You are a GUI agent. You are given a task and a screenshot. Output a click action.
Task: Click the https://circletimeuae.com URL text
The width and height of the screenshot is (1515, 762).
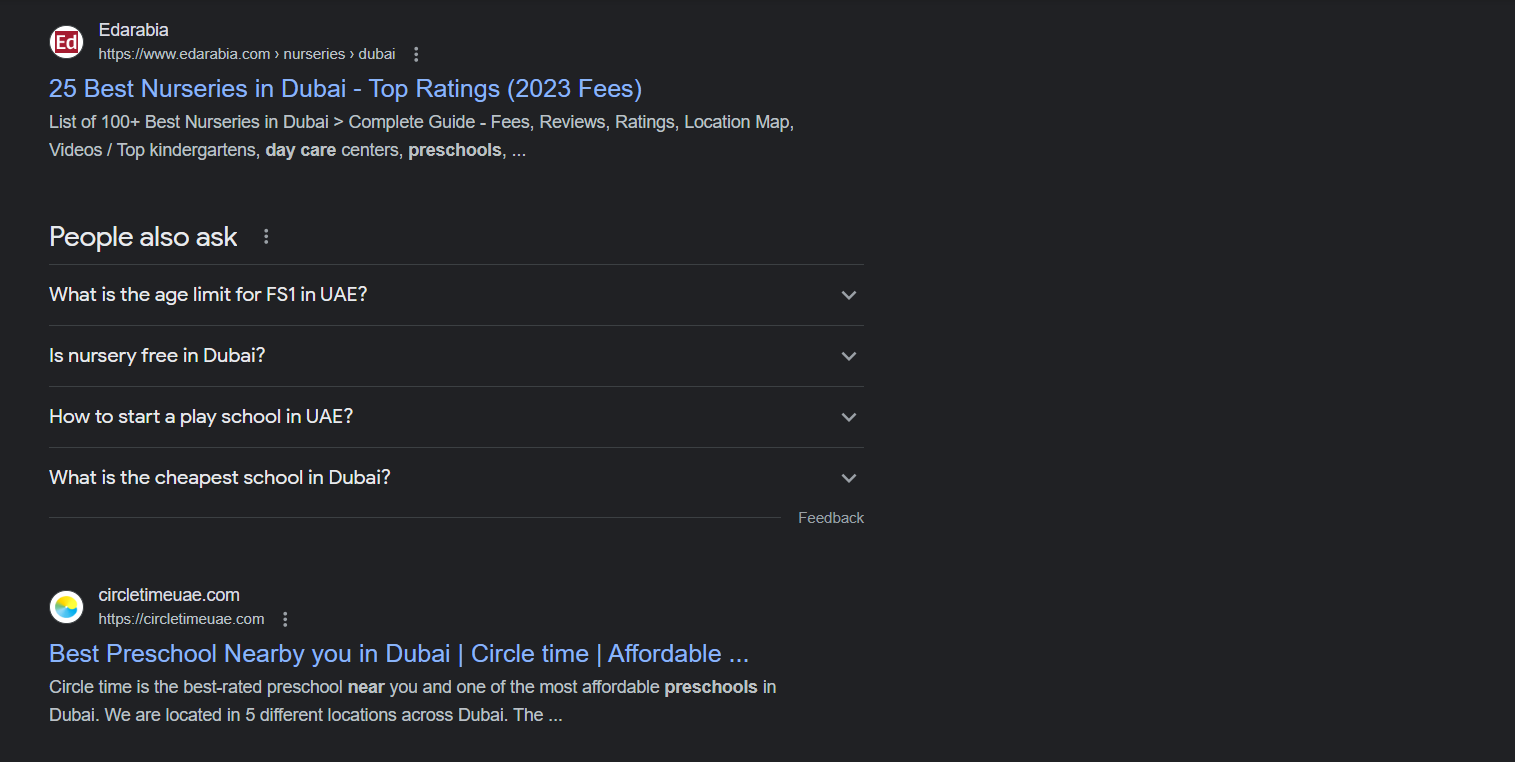[x=181, y=619]
